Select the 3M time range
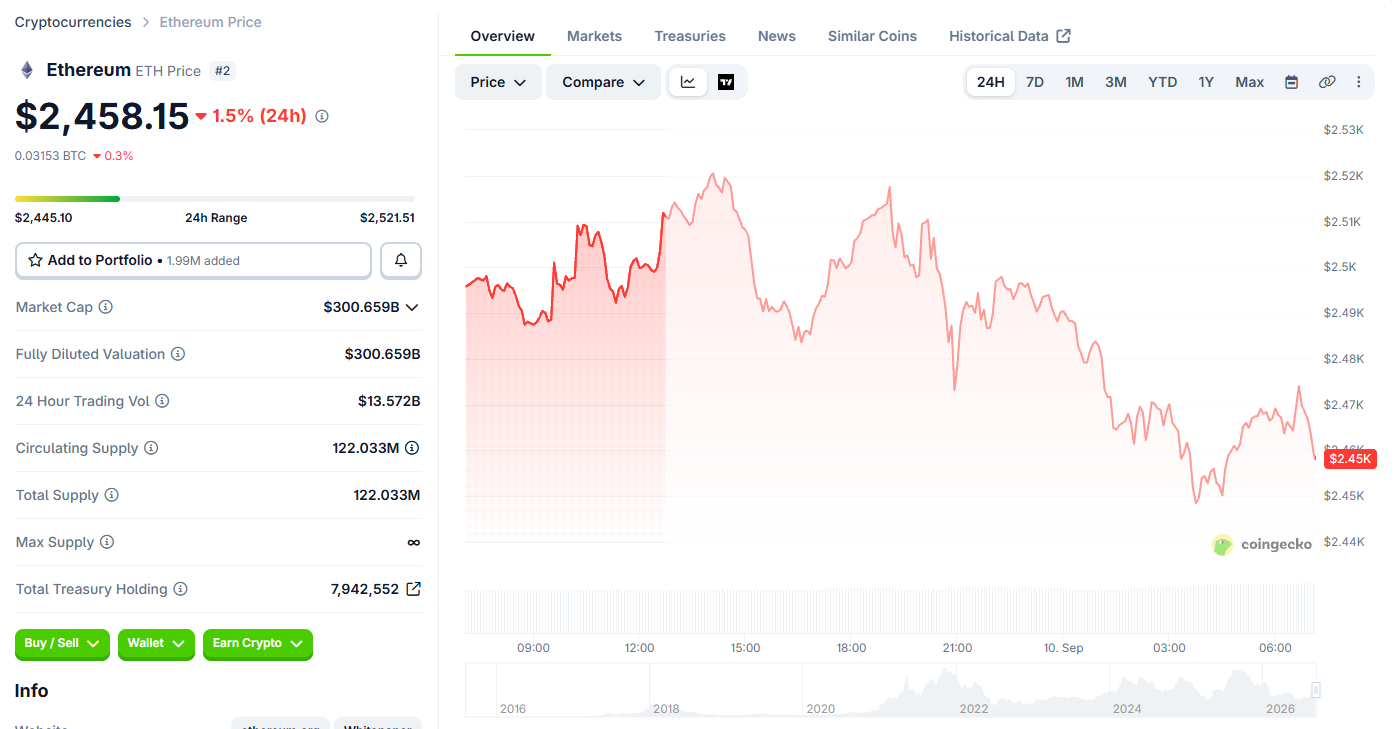This screenshot has height=729, width=1396. (1116, 82)
